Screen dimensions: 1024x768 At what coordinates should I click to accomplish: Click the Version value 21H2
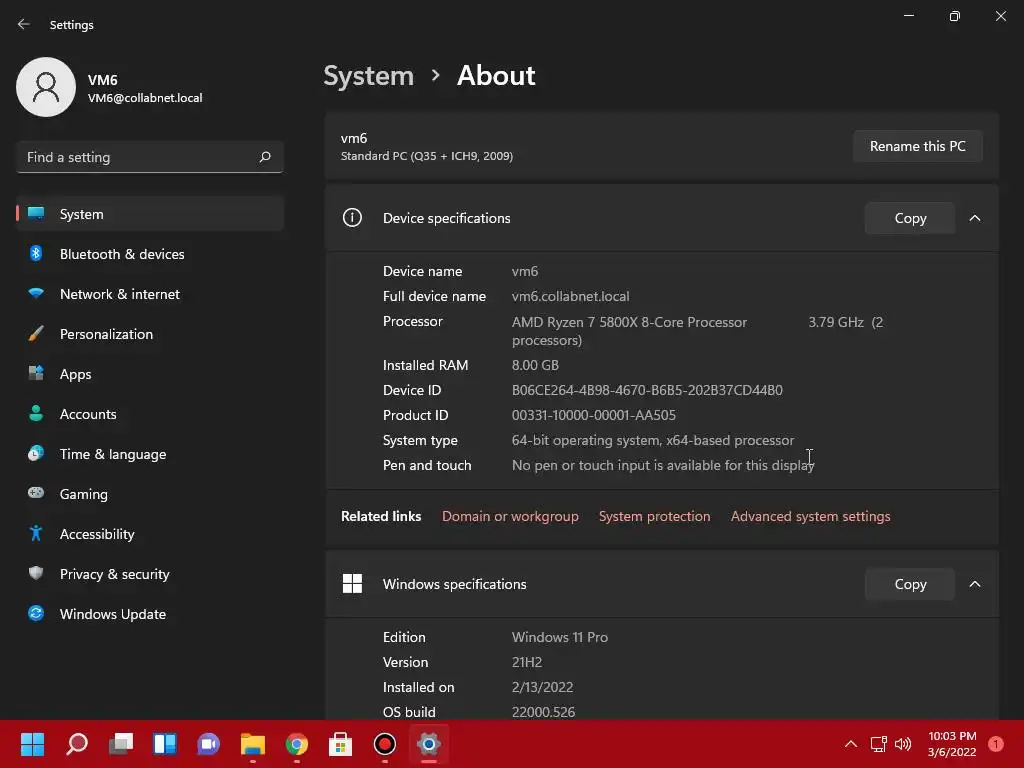pyautogui.click(x=526, y=662)
